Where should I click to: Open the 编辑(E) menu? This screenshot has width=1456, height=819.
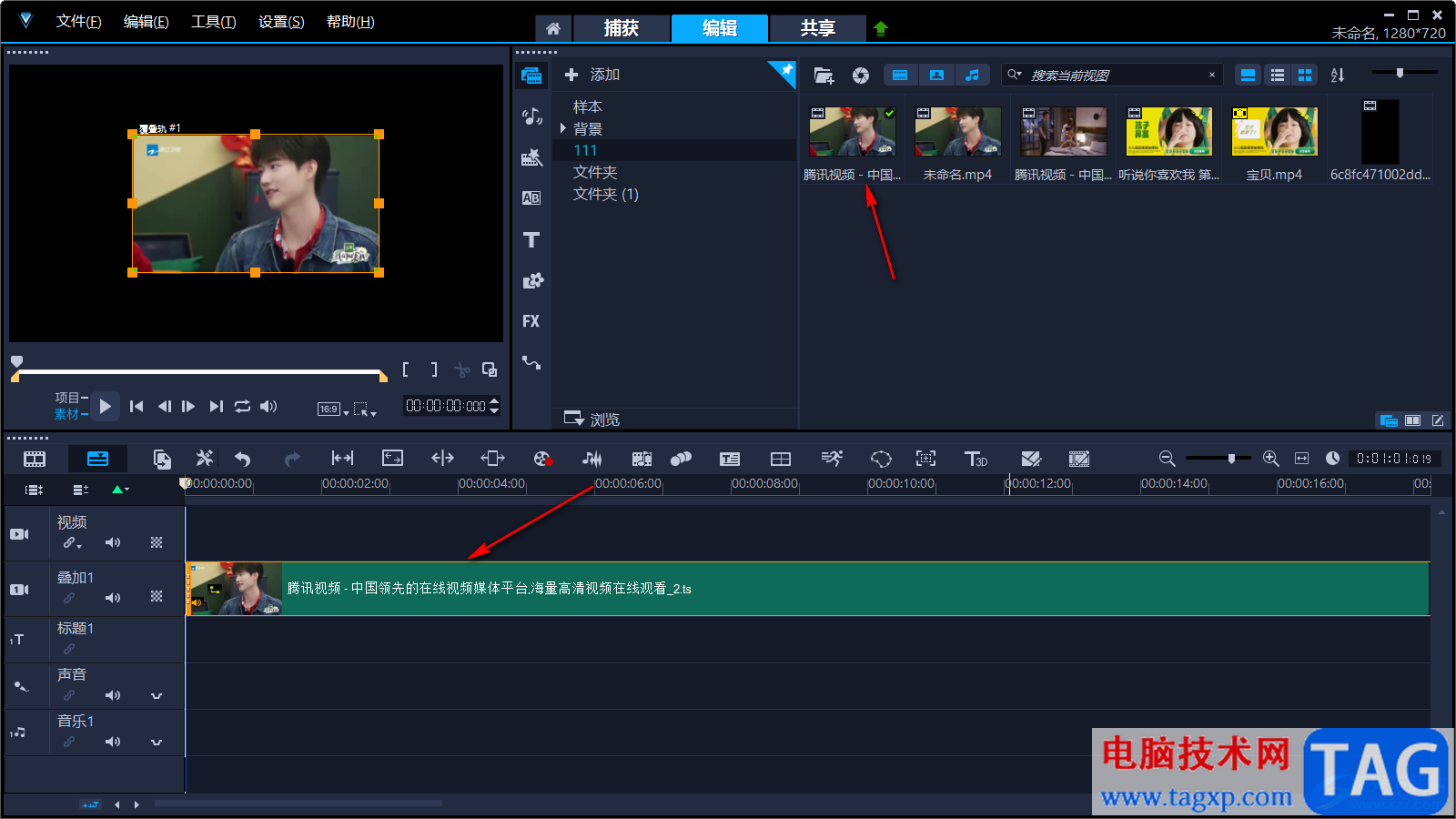click(147, 22)
